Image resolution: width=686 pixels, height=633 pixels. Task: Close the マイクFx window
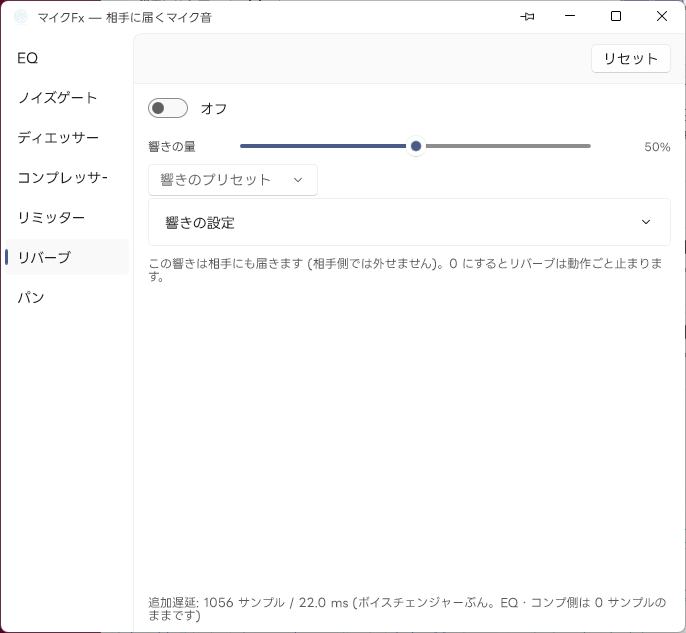click(x=662, y=16)
